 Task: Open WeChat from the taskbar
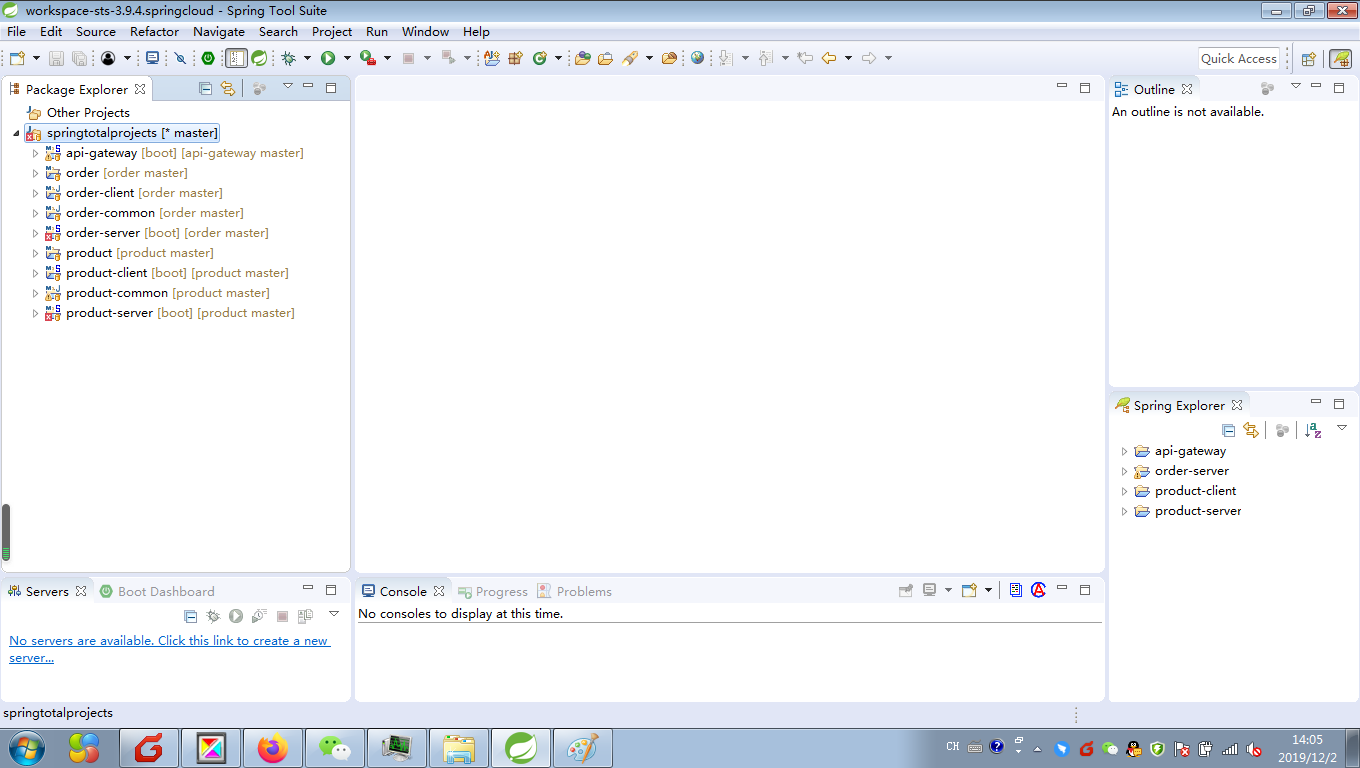[x=334, y=748]
